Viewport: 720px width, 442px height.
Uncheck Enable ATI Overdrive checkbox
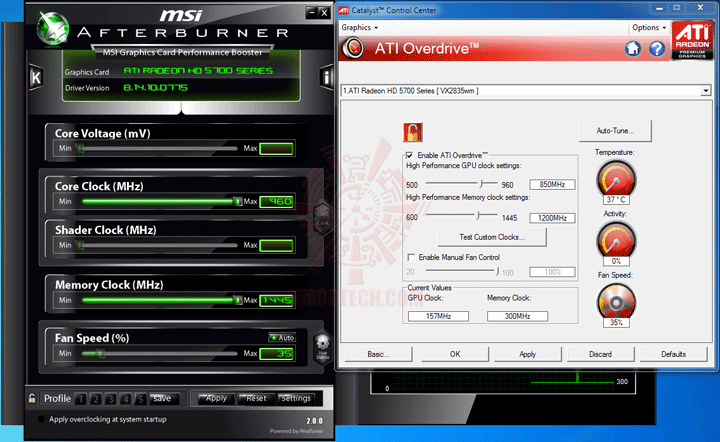pos(410,155)
